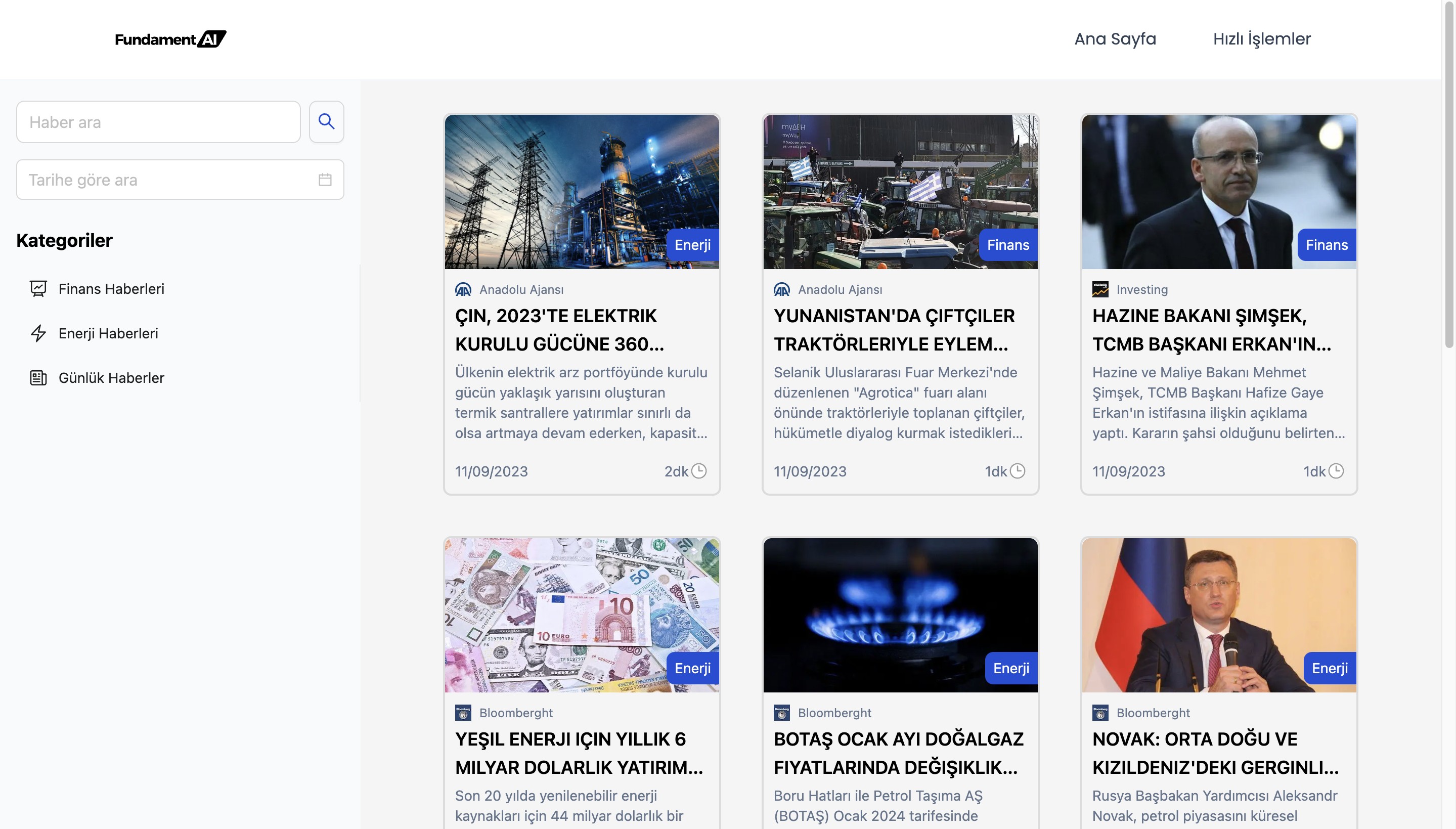
Task: Click Investing logo on the Şimşek article
Action: click(1100, 289)
